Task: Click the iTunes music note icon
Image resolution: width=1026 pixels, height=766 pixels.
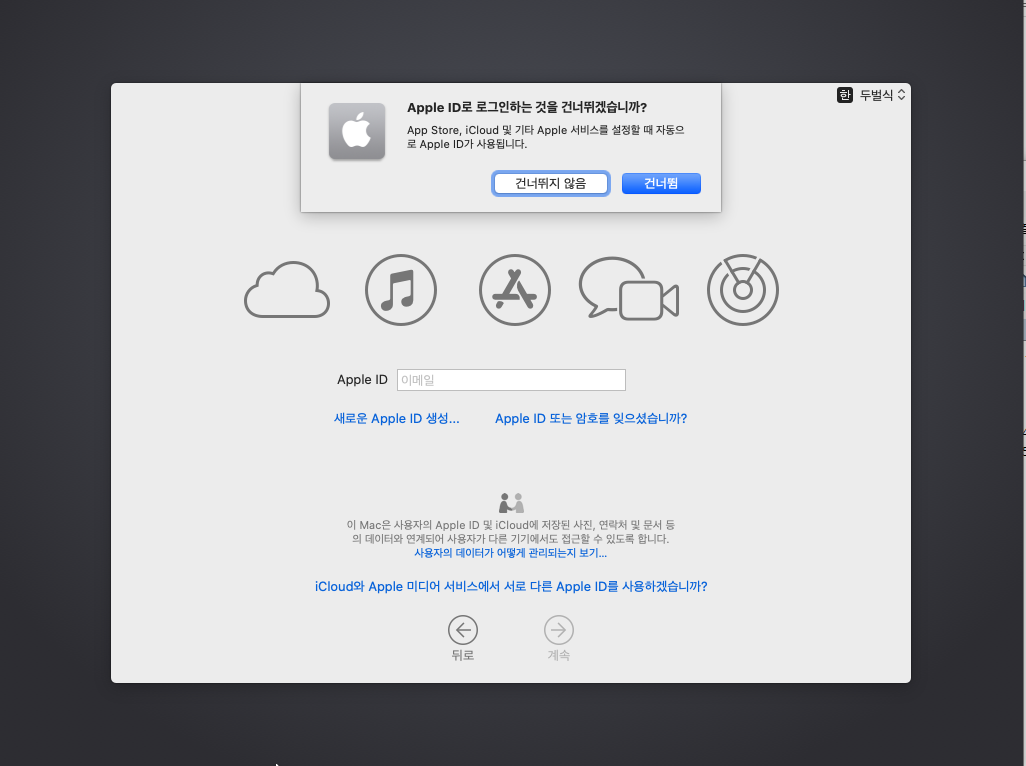Action: [401, 290]
